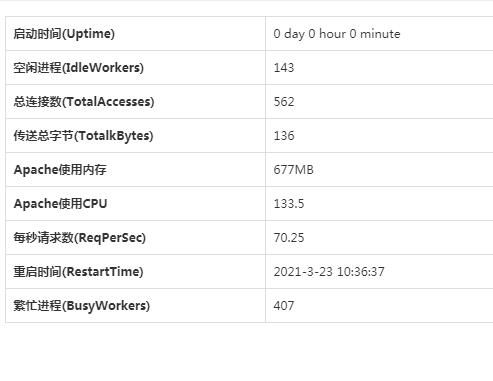
Task: Click the 空闲进程(IdleWorkers) label
Action: (79, 68)
